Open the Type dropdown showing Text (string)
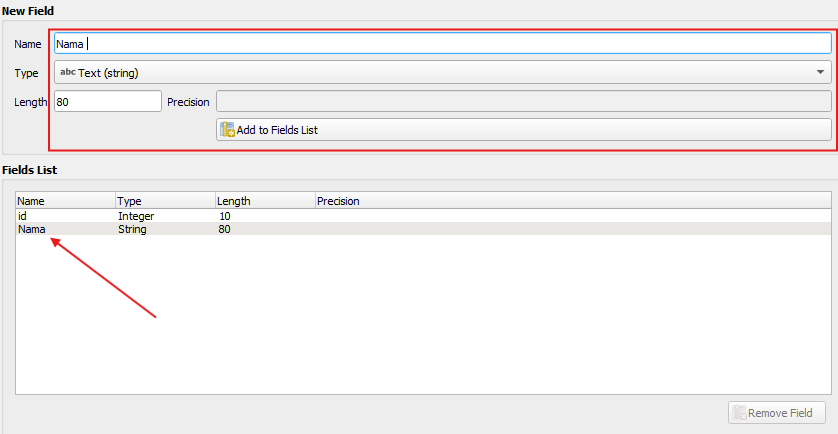 pos(443,73)
